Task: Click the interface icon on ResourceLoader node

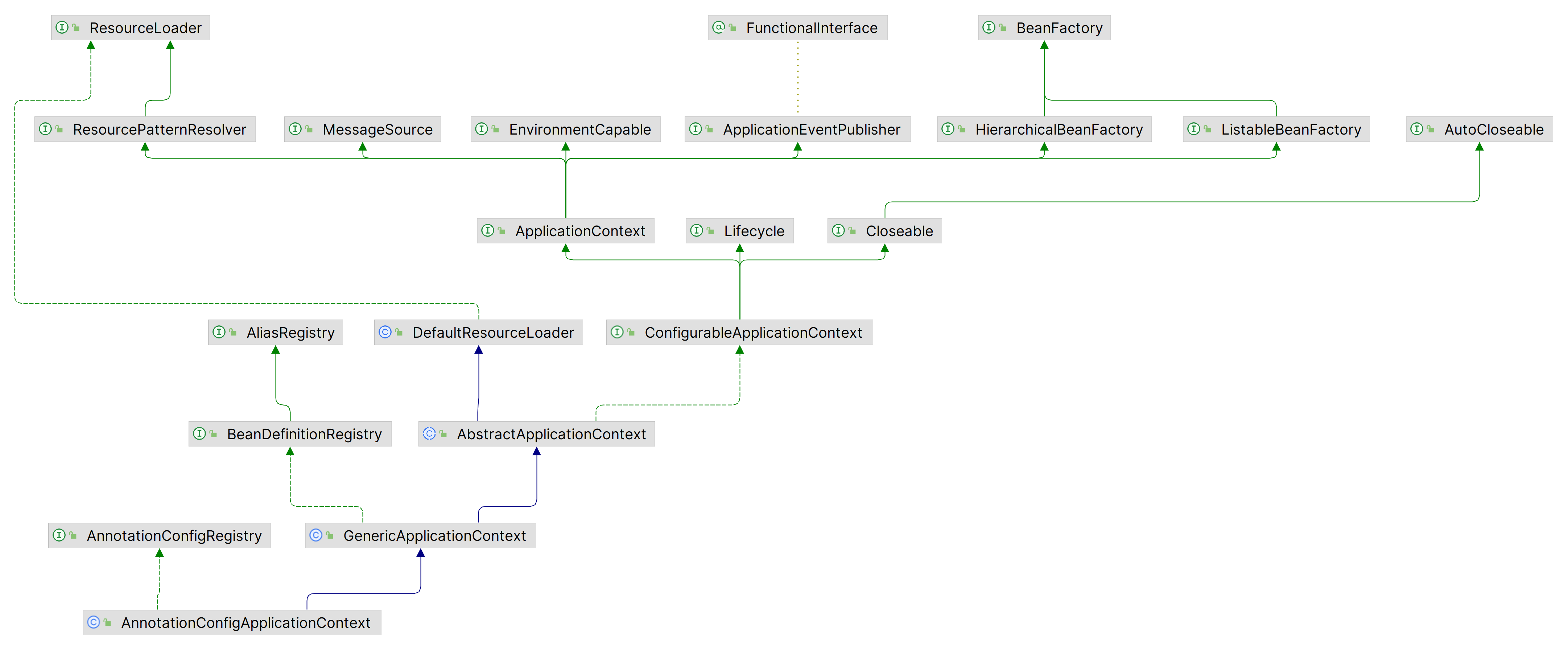Action: (62, 28)
